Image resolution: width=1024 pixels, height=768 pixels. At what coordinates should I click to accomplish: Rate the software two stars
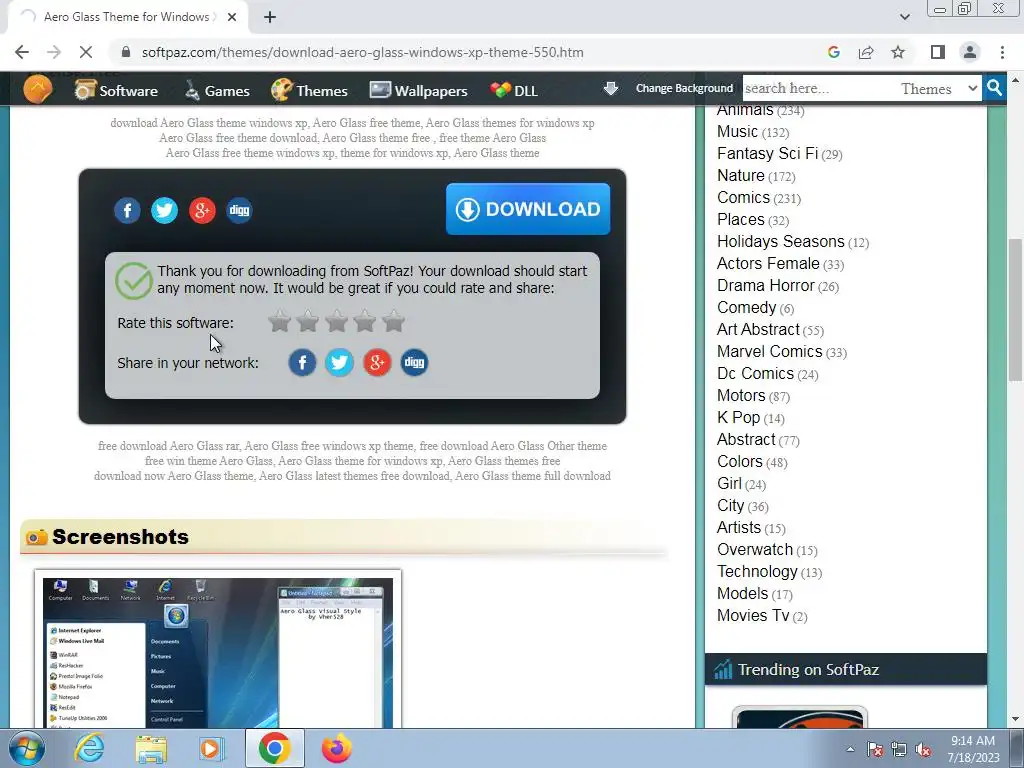(308, 321)
